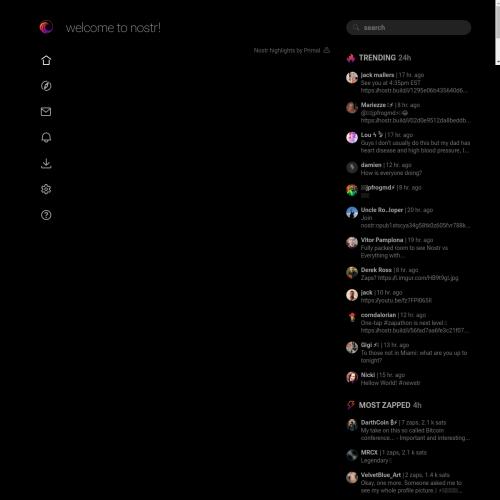
Task: Open the Help question mark icon
Action: pyautogui.click(x=46, y=215)
